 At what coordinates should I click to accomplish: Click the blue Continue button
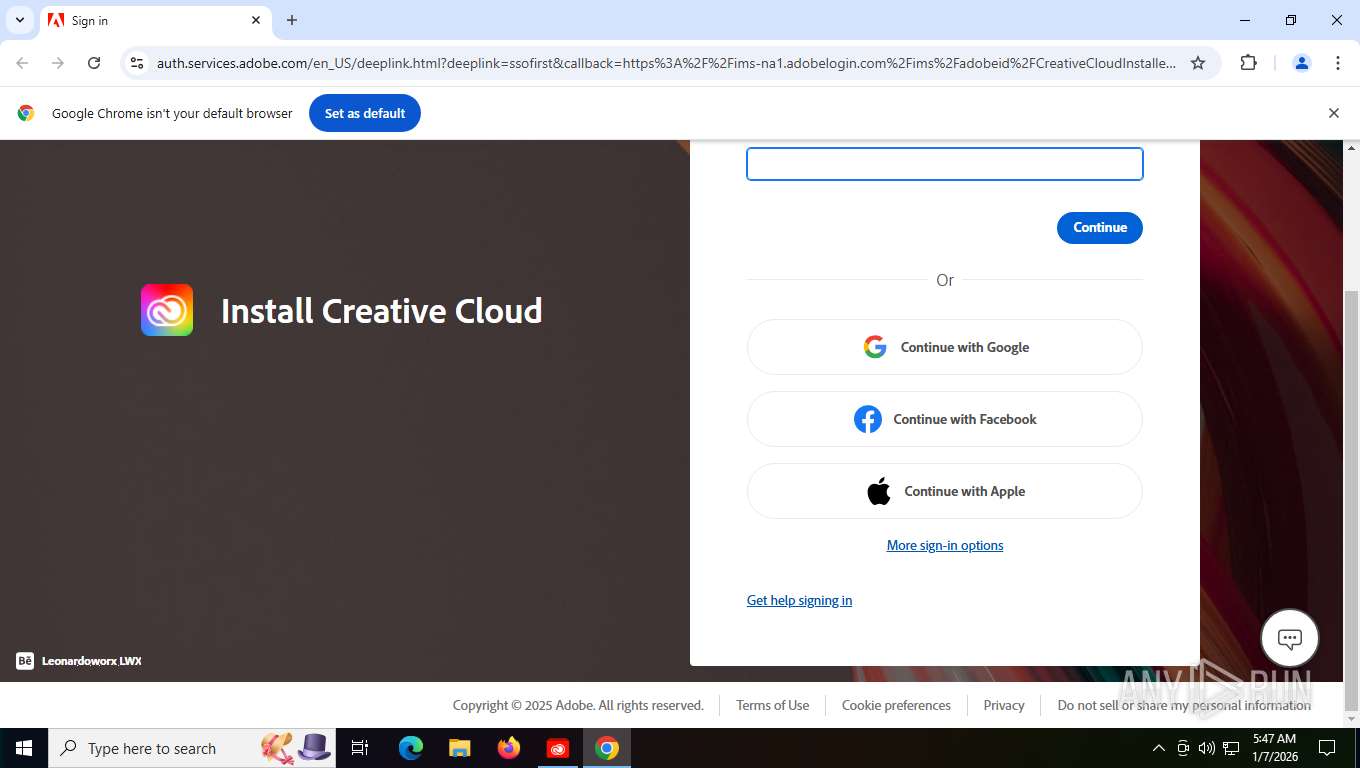1100,227
